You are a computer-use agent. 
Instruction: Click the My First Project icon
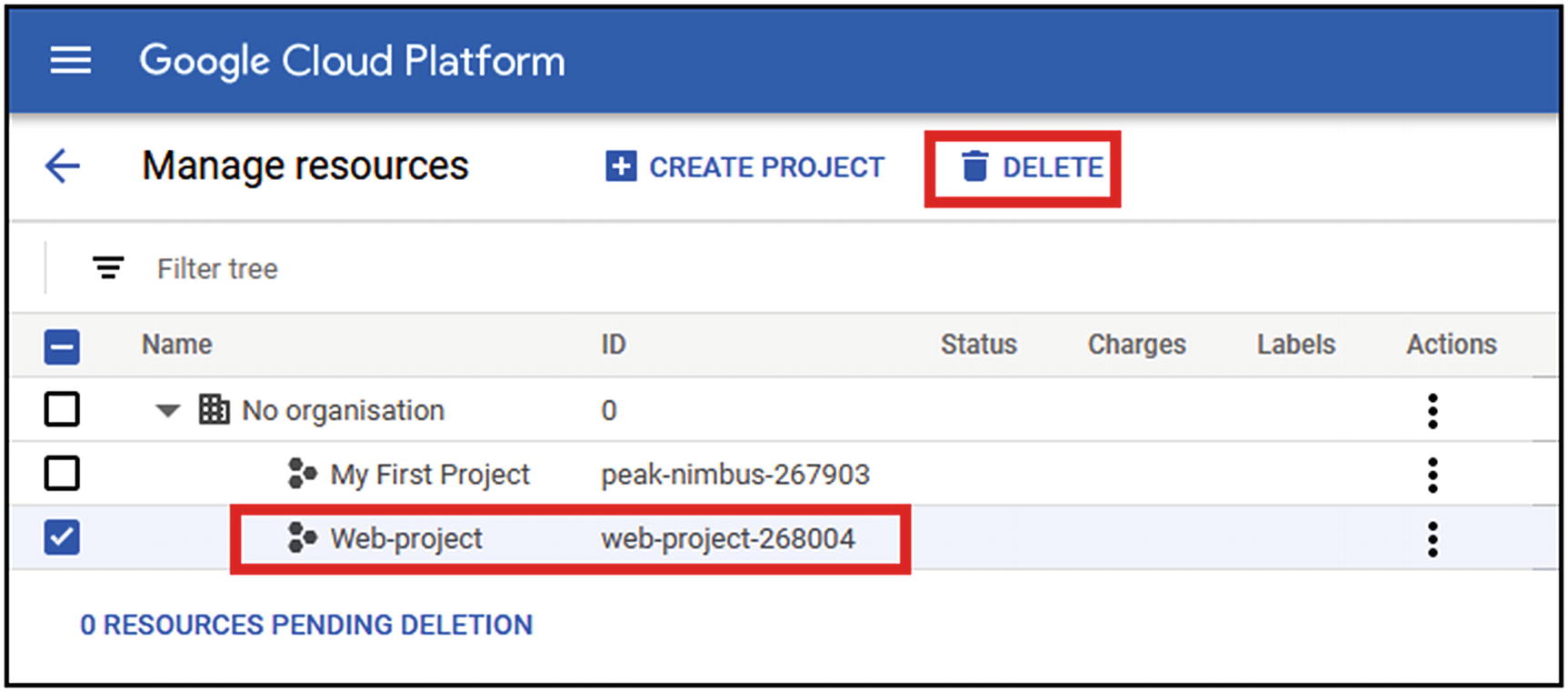click(x=302, y=474)
